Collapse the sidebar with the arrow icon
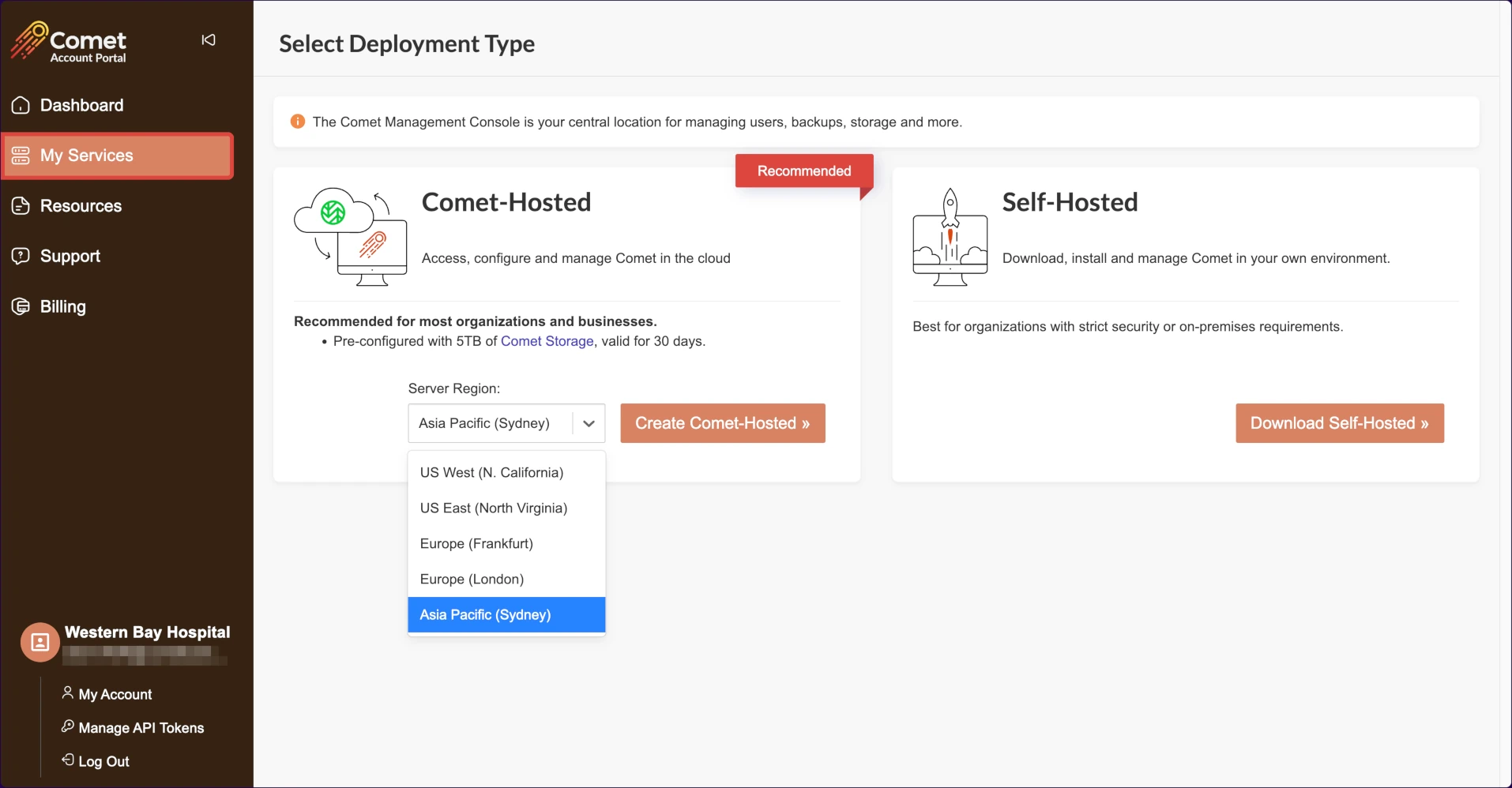Image resolution: width=1512 pixels, height=788 pixels. 209,40
